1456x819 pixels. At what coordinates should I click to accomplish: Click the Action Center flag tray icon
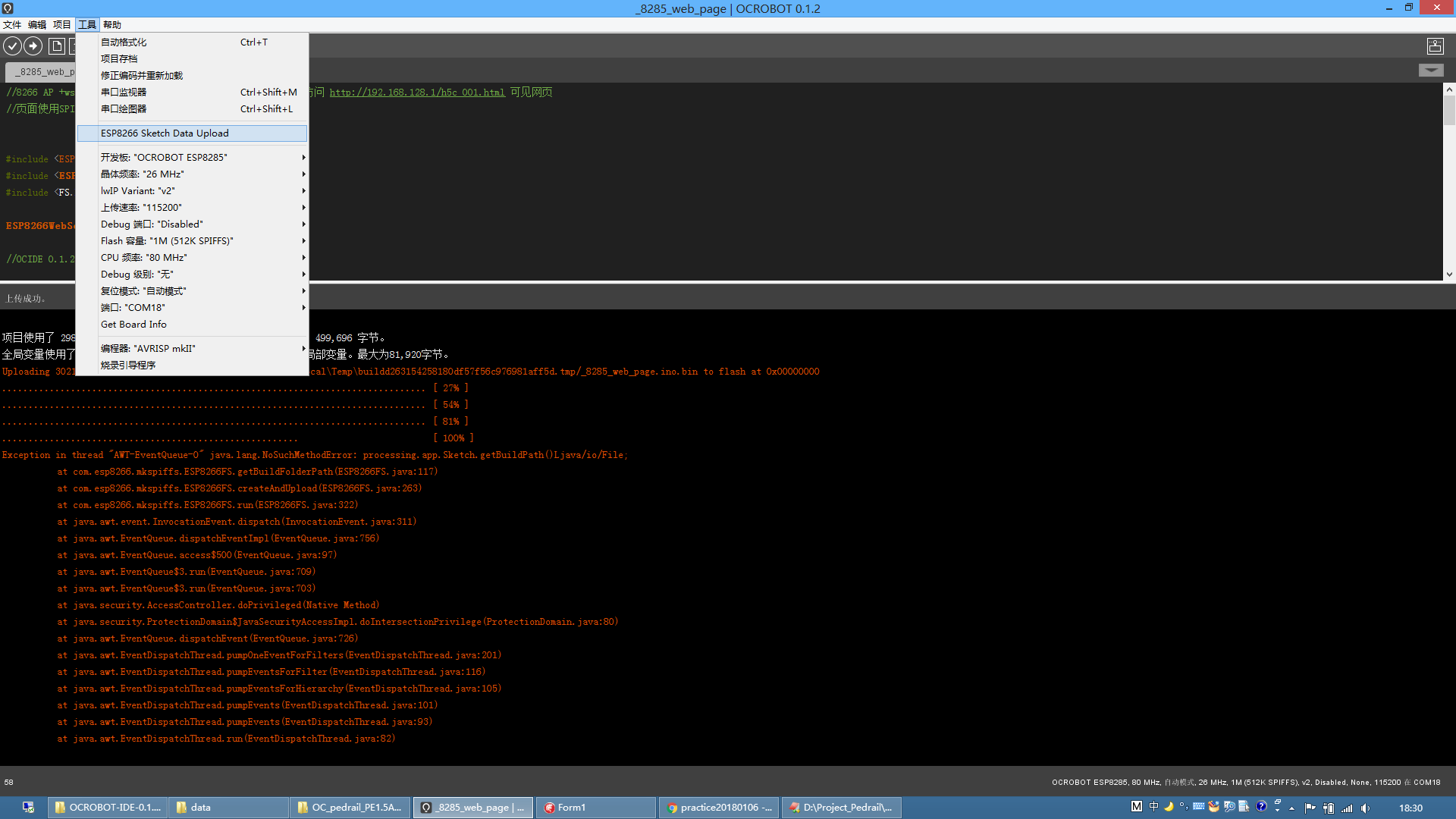pyautogui.click(x=1310, y=808)
